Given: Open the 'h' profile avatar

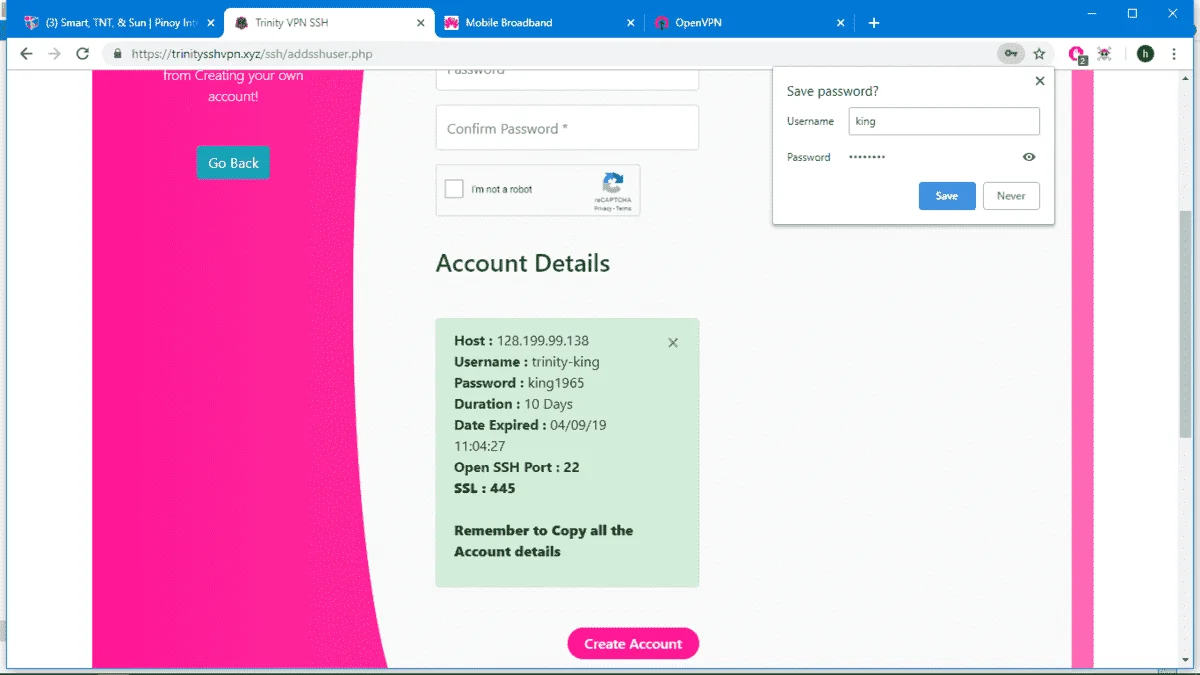Looking at the screenshot, I should coord(1145,54).
